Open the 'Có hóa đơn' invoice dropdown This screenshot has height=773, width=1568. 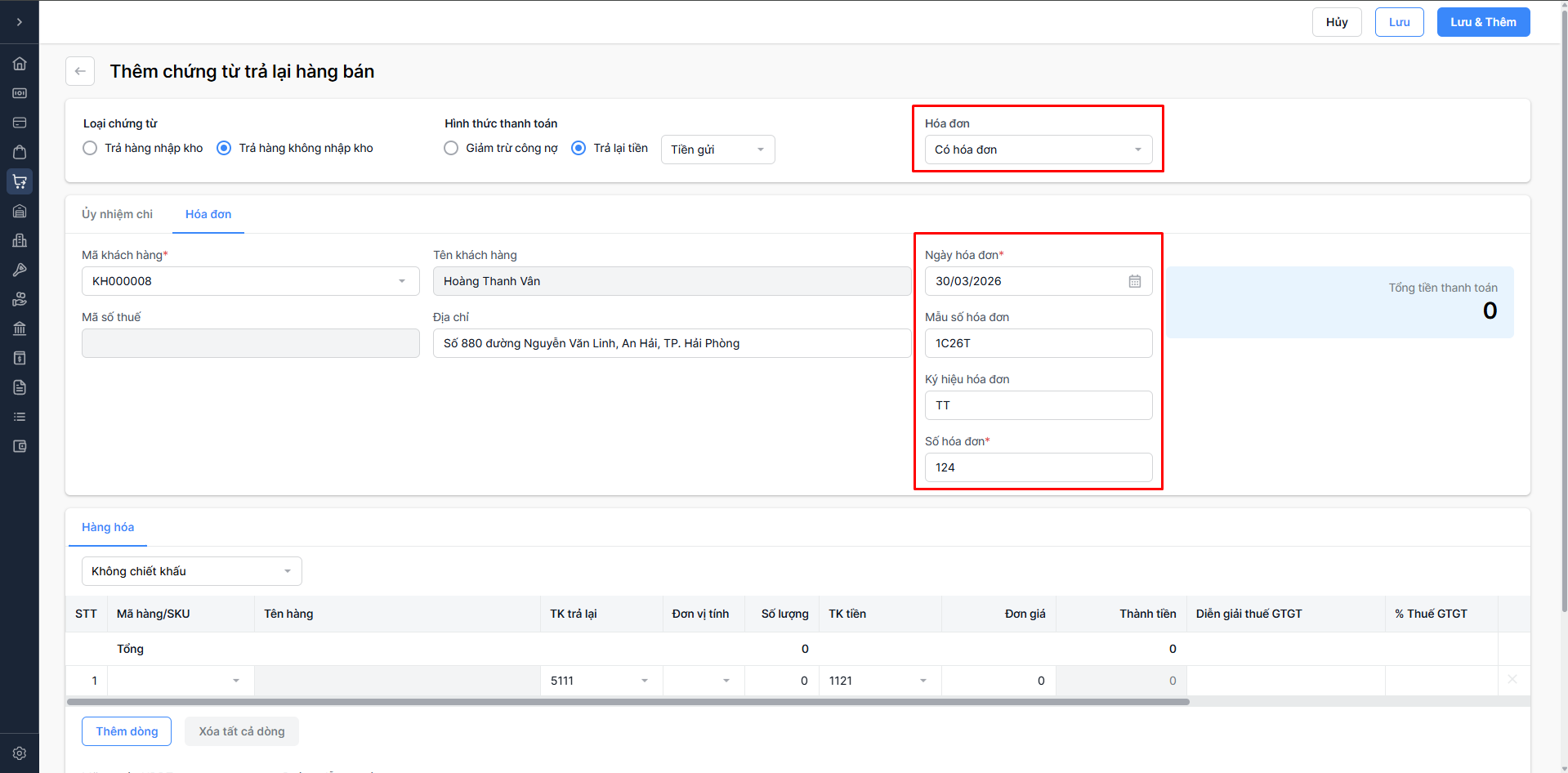1038,150
